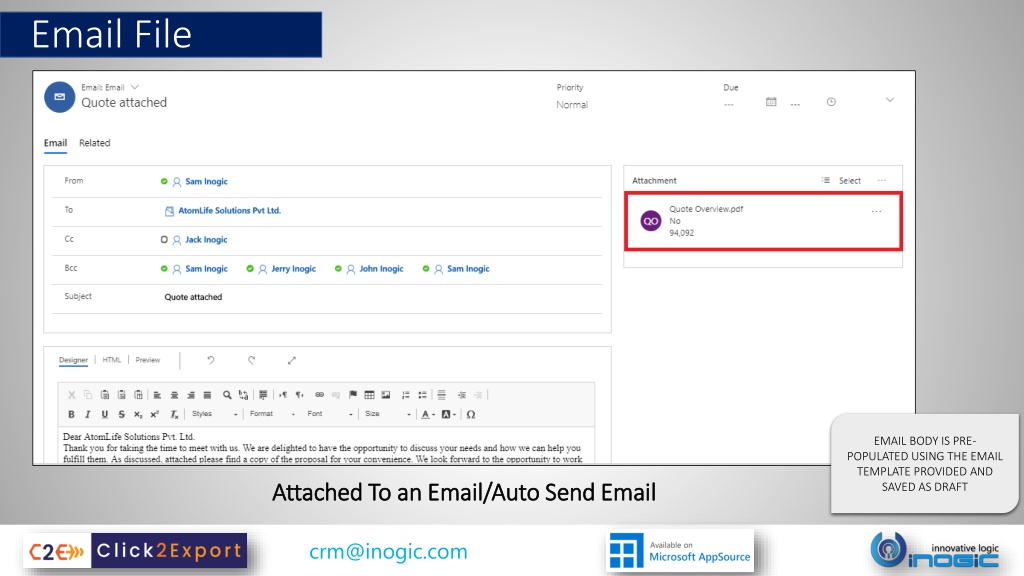1024x576 pixels.
Task: Apply italic formatting
Action: [88, 414]
